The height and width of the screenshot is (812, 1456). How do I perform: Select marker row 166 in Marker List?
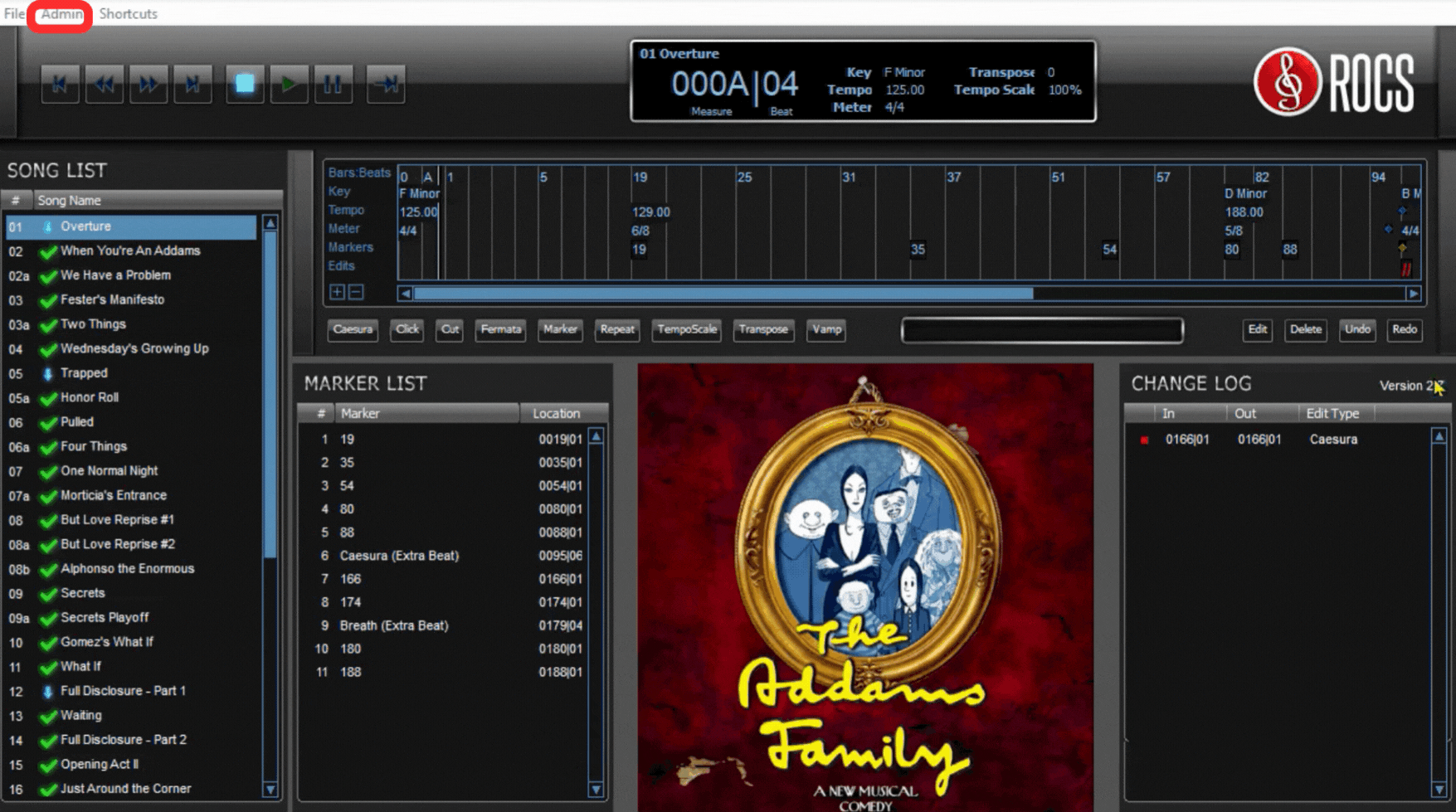click(x=443, y=579)
